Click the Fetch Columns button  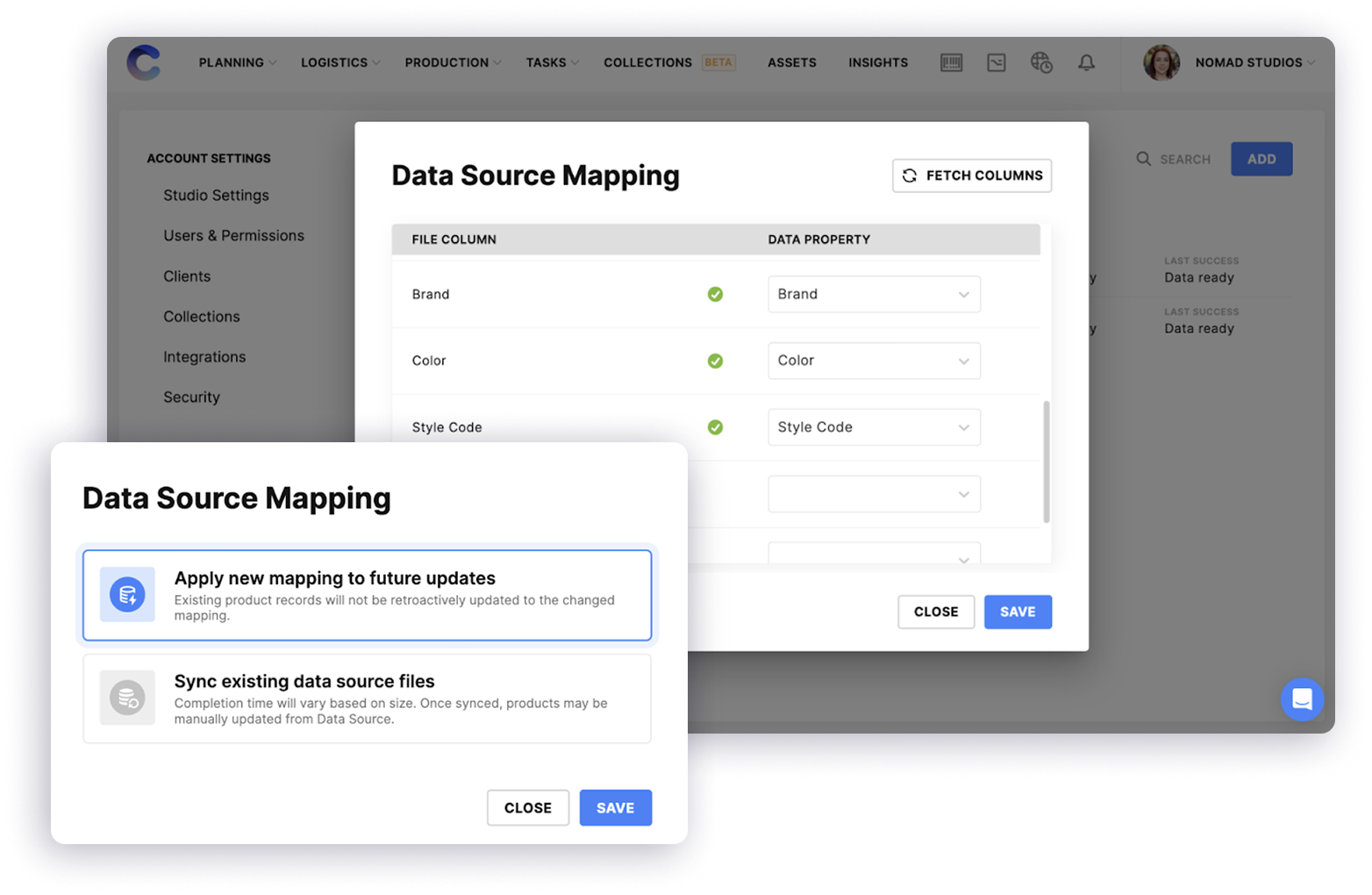pyautogui.click(x=972, y=175)
